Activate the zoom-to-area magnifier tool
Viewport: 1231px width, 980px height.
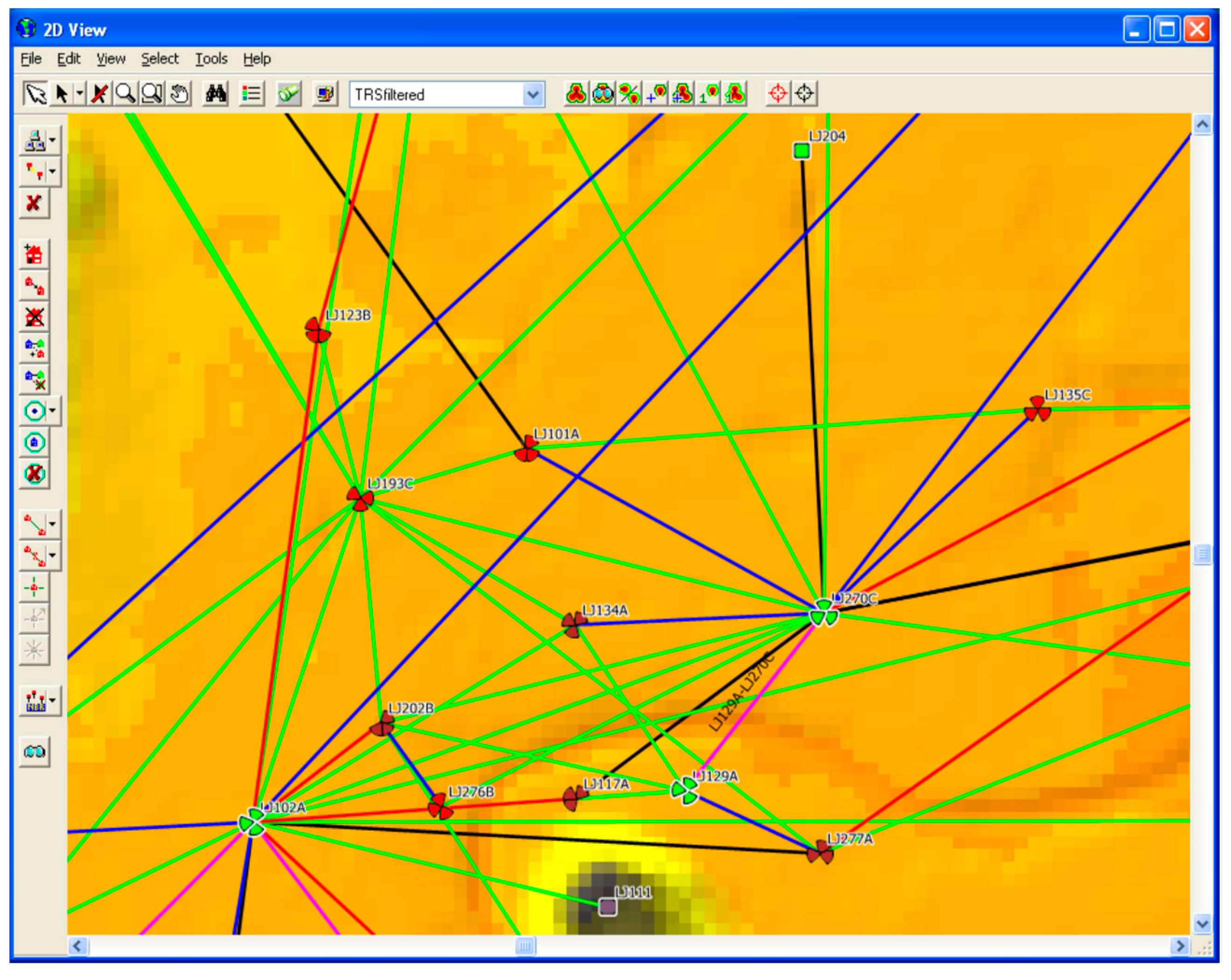pyautogui.click(x=152, y=94)
